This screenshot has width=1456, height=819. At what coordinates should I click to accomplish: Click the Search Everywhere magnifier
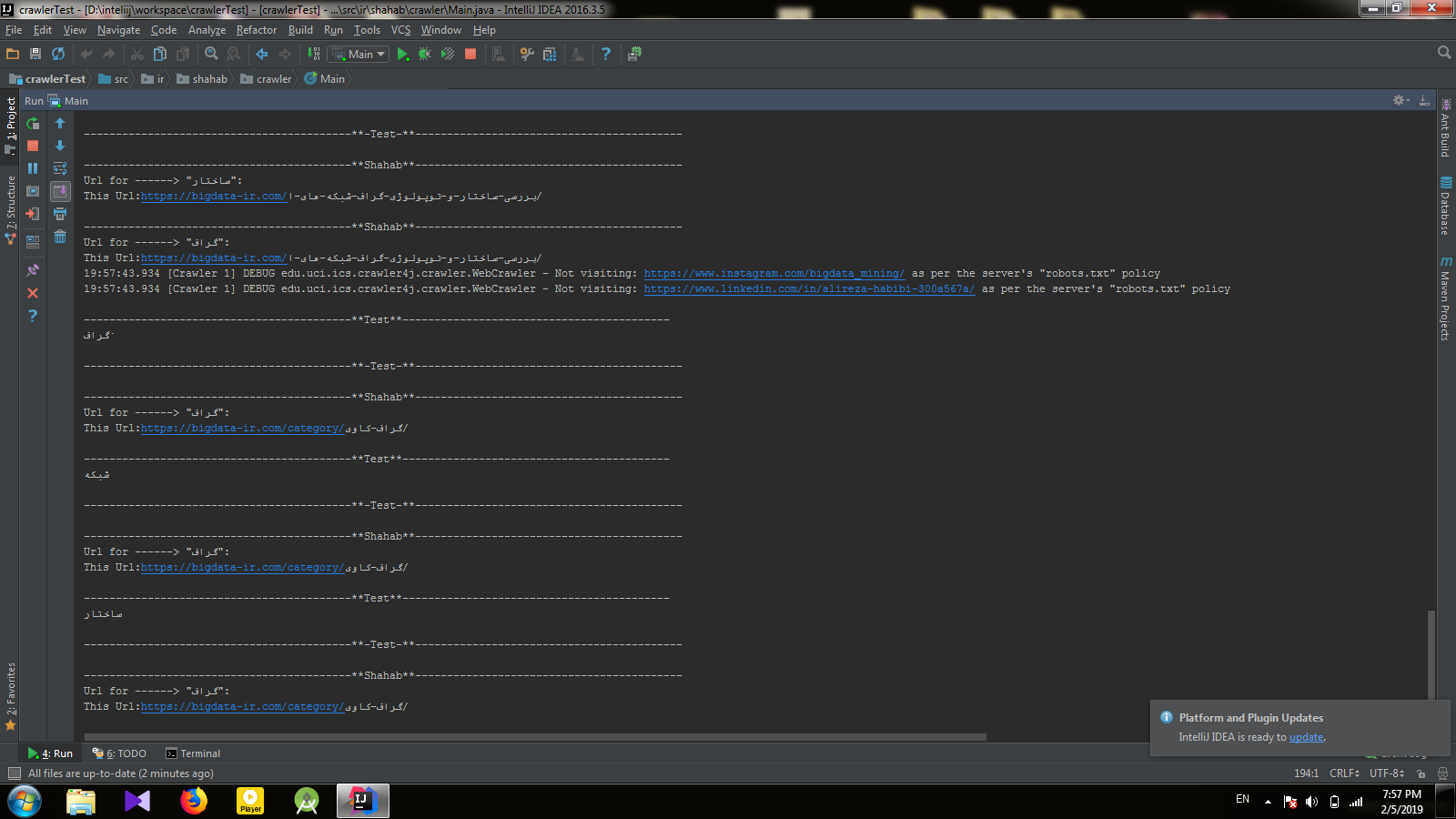click(1443, 53)
